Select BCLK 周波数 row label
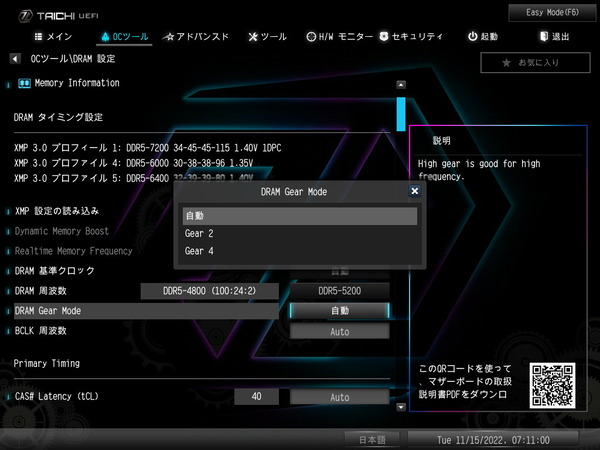The width and height of the screenshot is (600, 450). point(41,331)
